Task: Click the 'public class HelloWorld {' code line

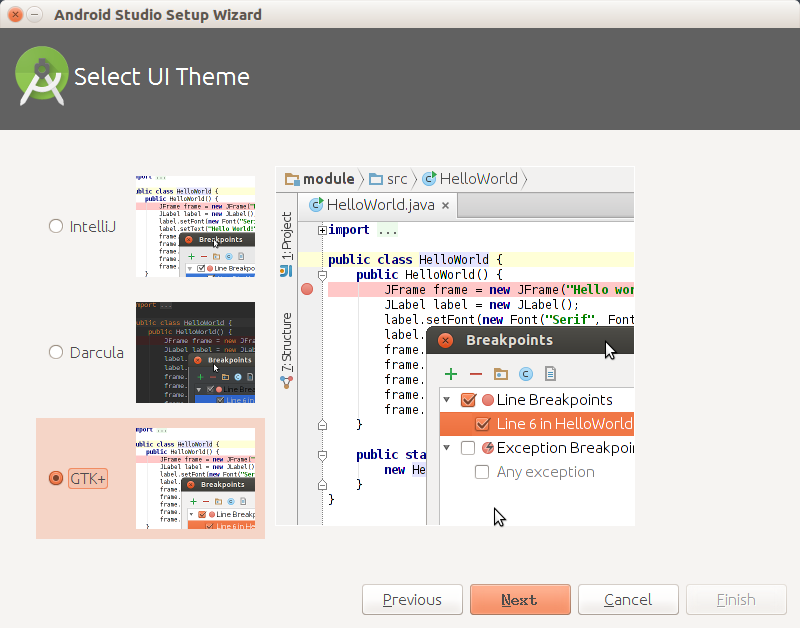Action: pyautogui.click(x=415, y=259)
